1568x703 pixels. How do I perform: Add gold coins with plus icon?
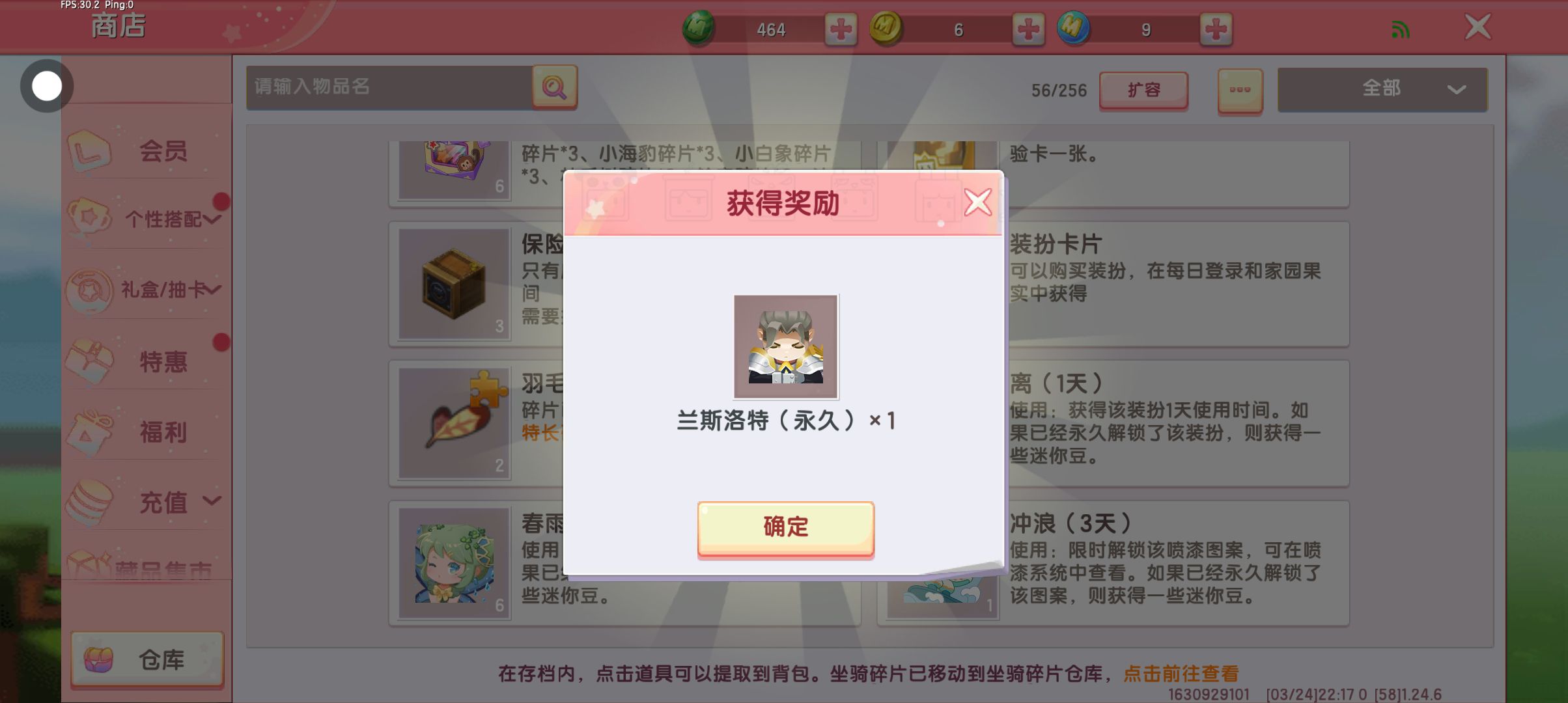tap(1028, 29)
